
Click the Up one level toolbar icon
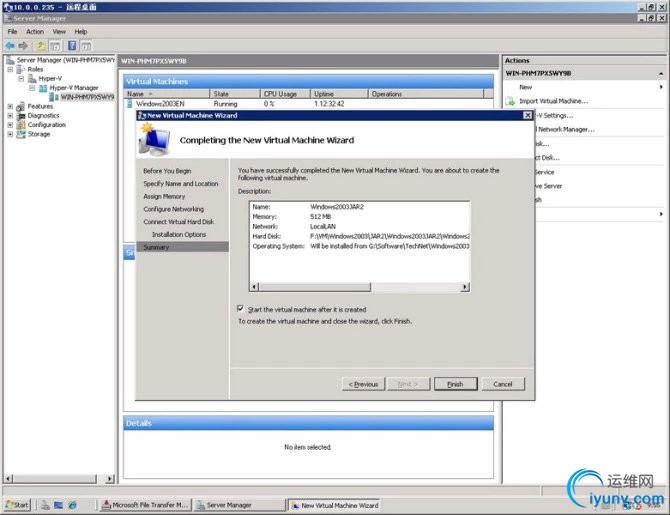[x=40, y=45]
